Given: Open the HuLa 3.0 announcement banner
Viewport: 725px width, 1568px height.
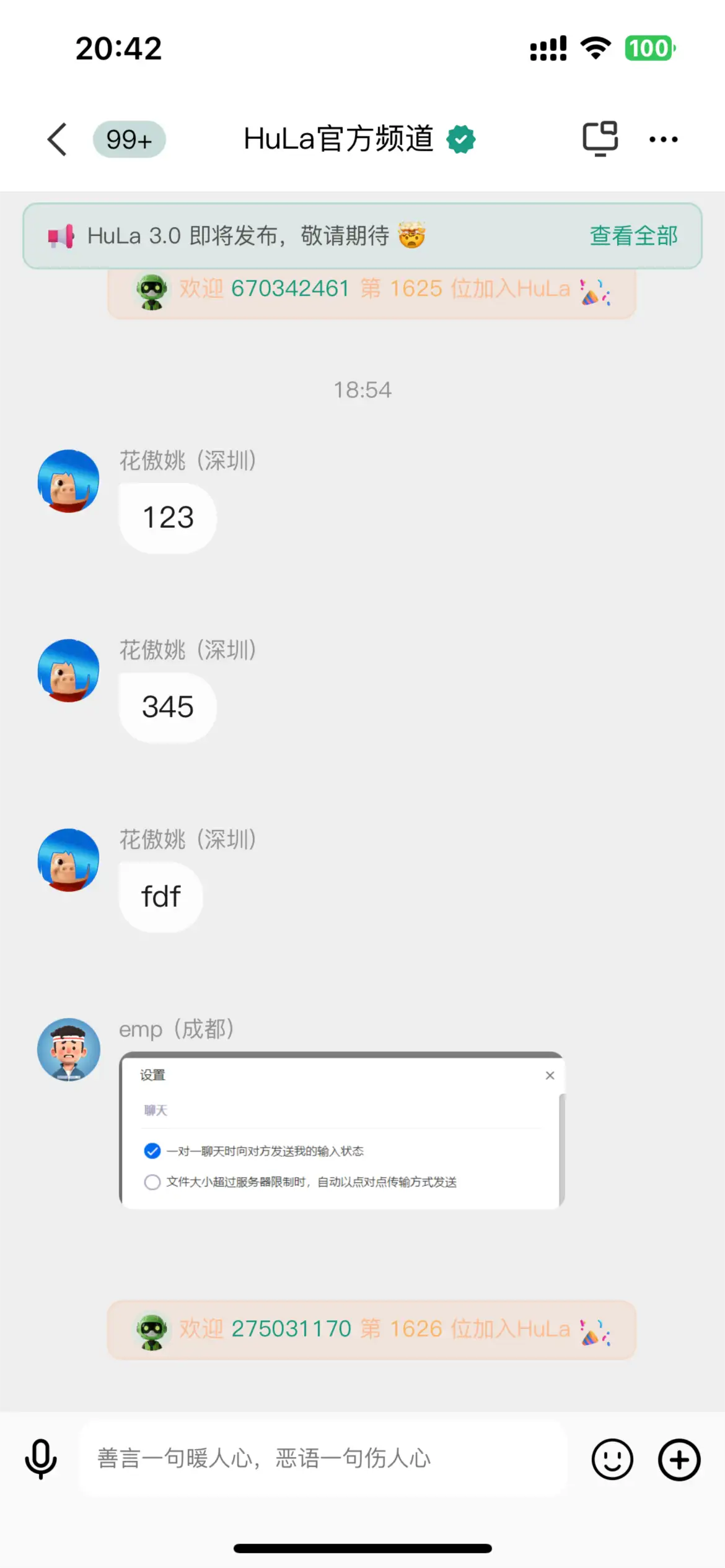Looking at the screenshot, I should pos(362,236).
